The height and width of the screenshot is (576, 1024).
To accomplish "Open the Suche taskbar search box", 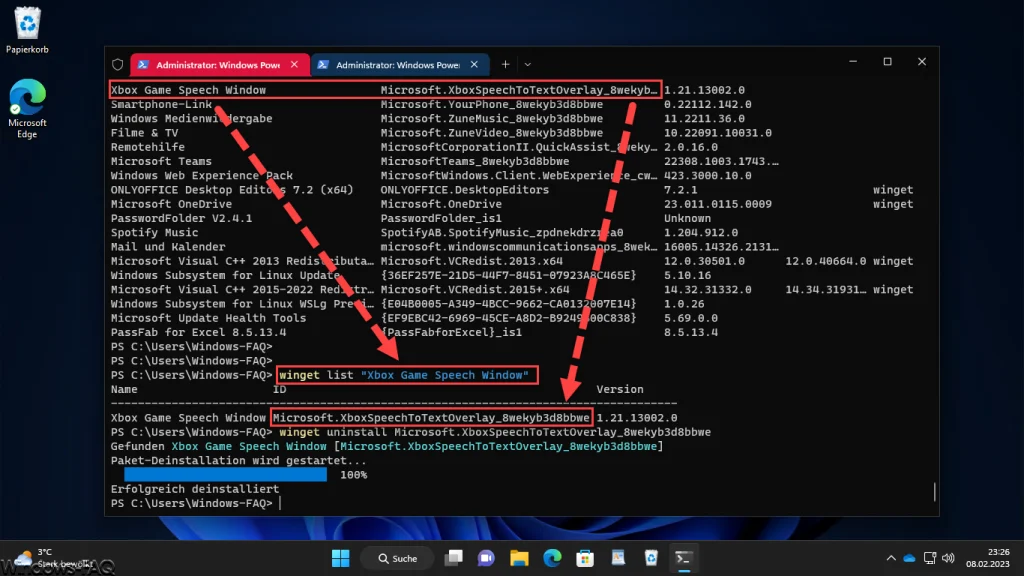I will click(x=398, y=558).
